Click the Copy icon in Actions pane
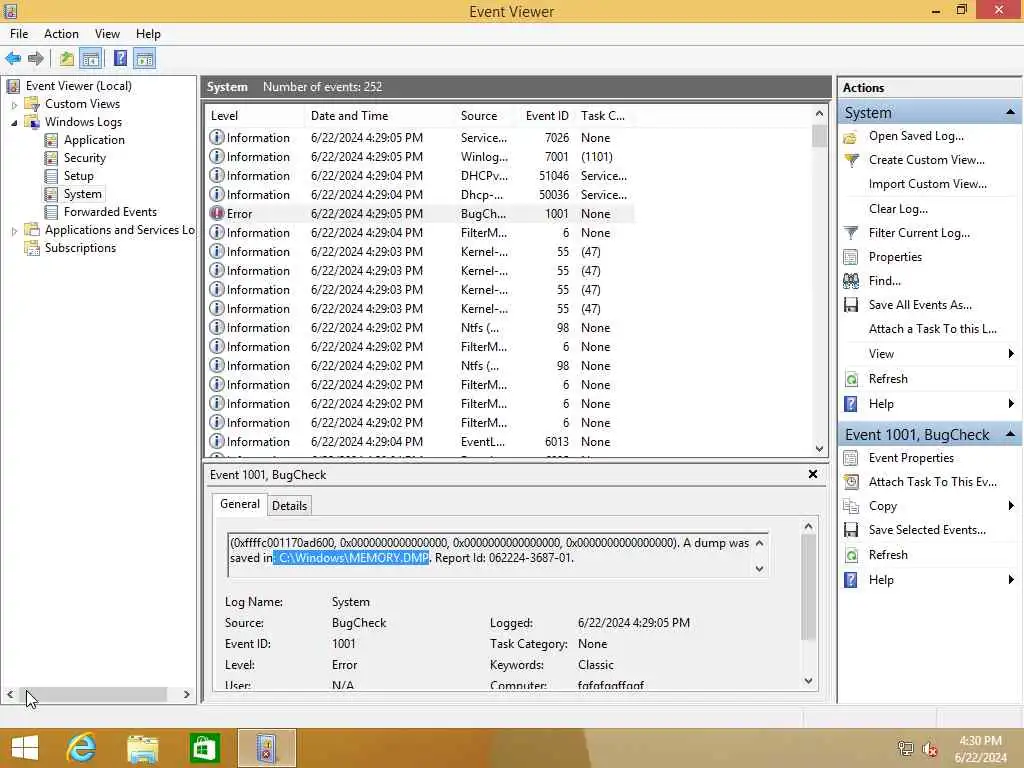 [850, 506]
